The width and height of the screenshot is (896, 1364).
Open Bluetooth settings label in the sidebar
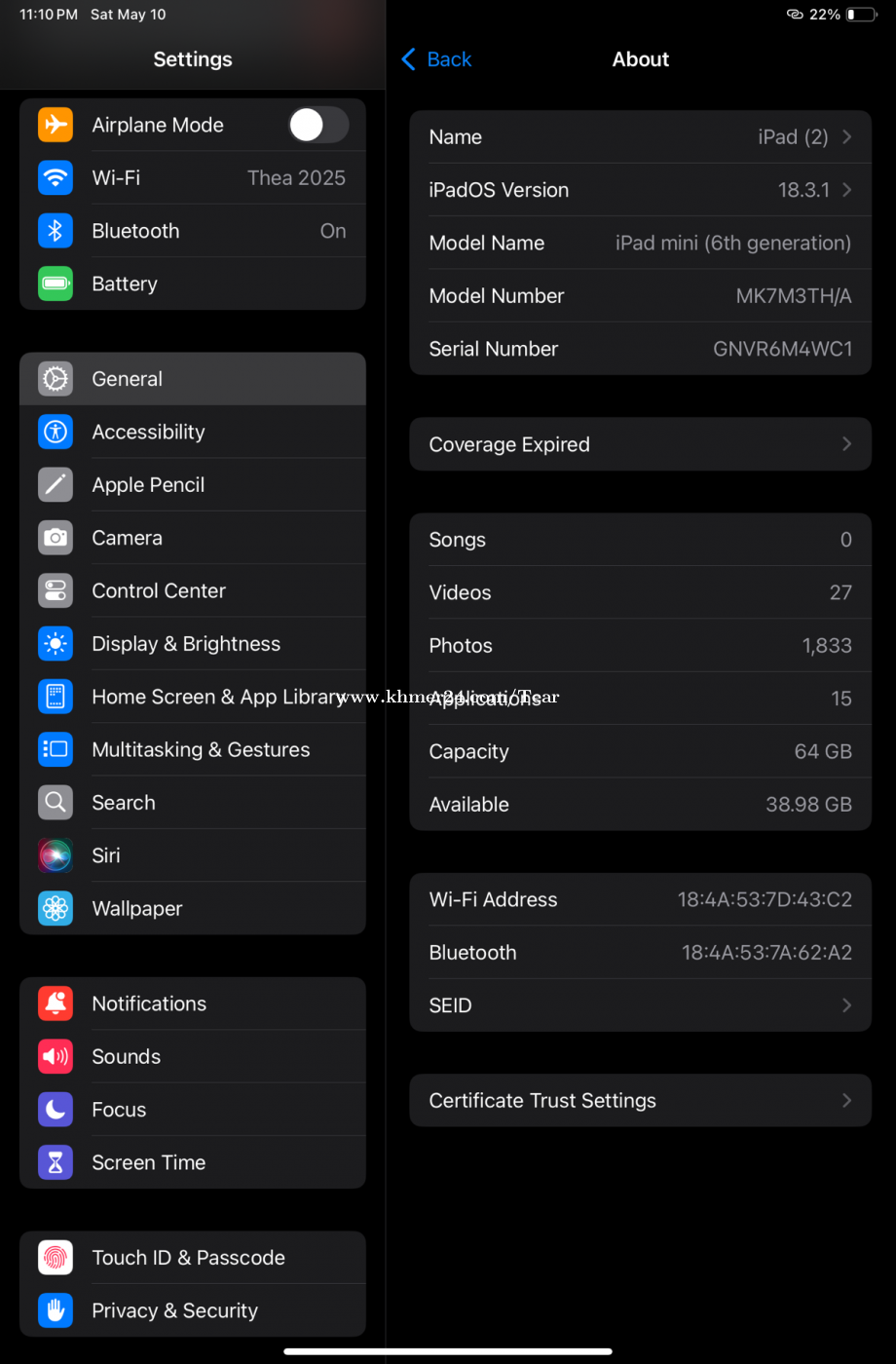coord(135,231)
